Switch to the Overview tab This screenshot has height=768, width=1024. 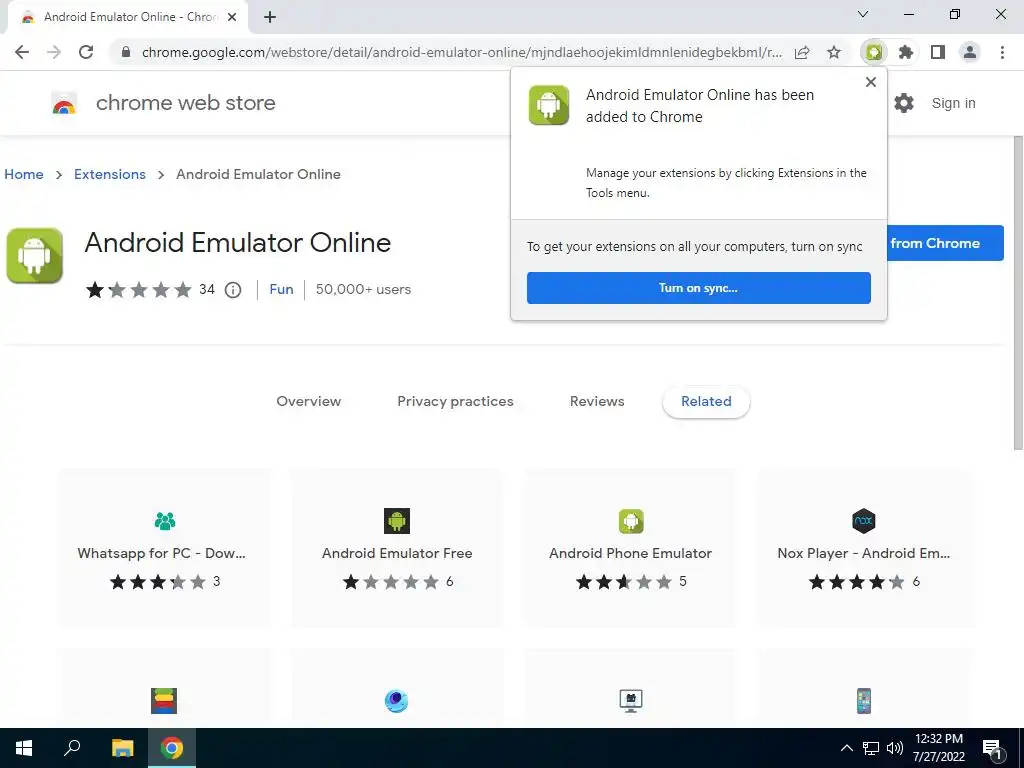308,402
